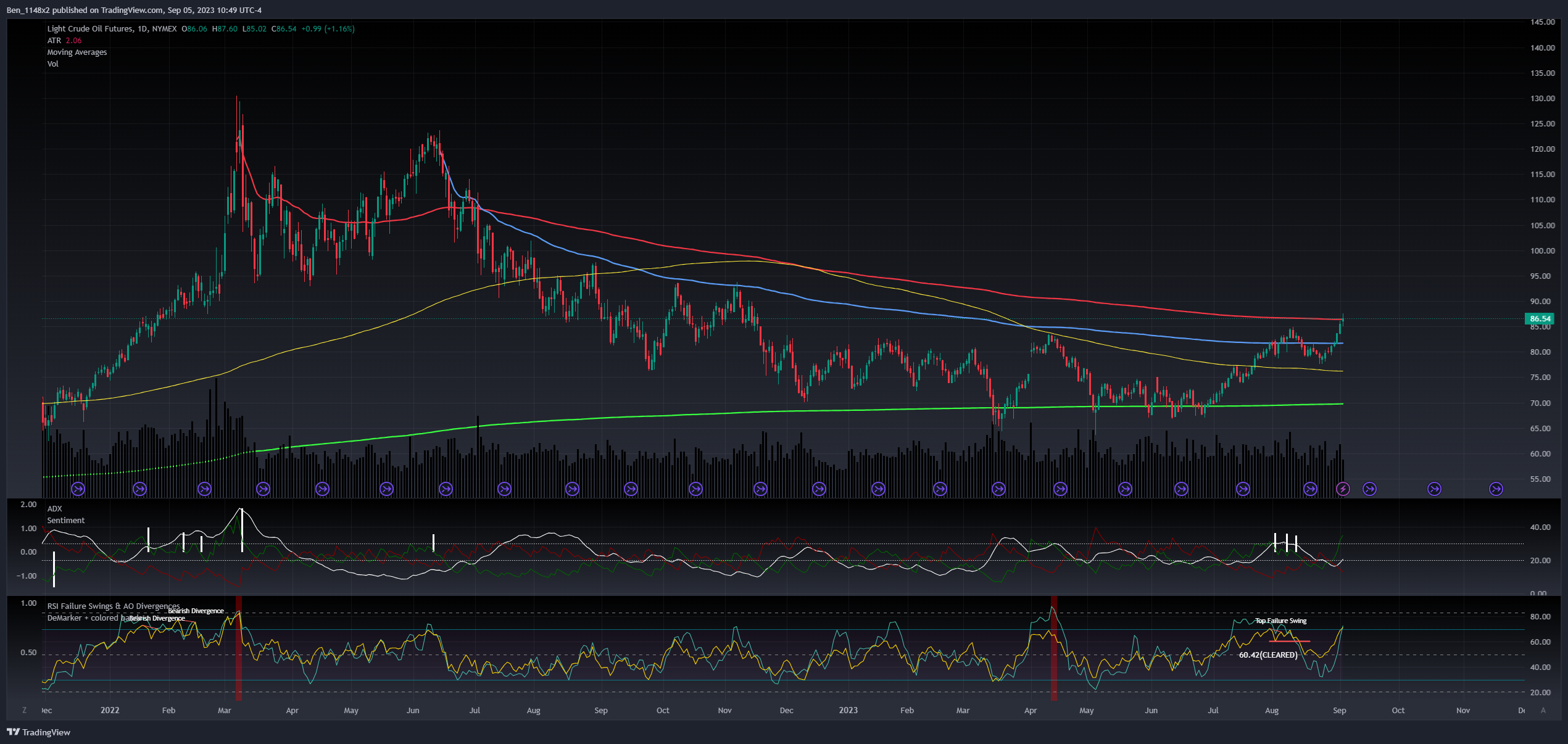The width and height of the screenshot is (1568, 744).
Task: Click the red highlighted bar at April 2023 in RSI pane
Action: 1054,648
